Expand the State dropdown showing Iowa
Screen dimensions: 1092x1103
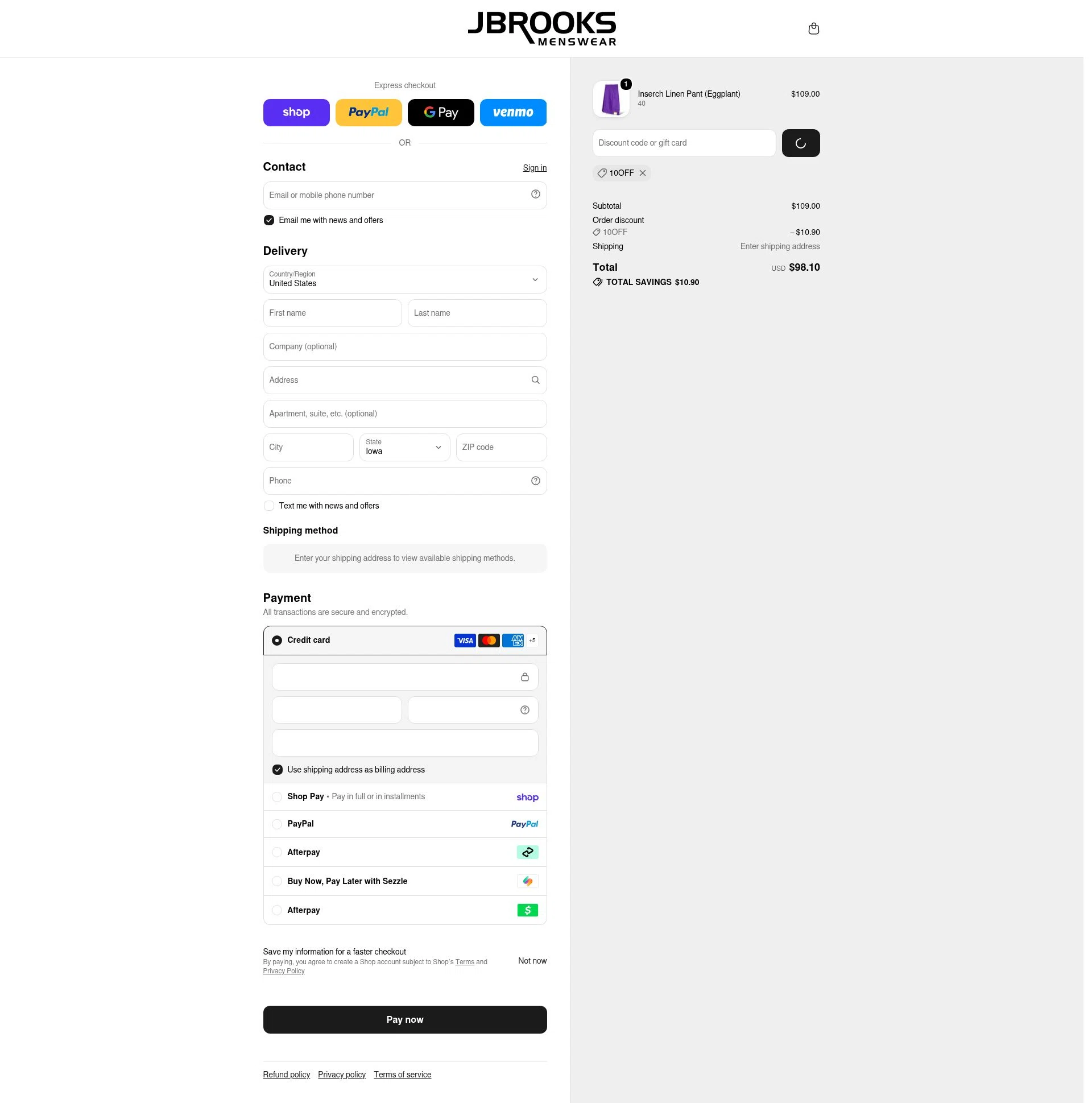coord(405,447)
